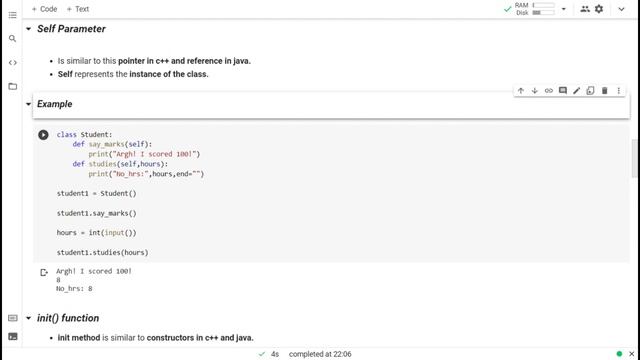Collapse the init() function section
This screenshot has width=640, height=360.
[x=28, y=318]
